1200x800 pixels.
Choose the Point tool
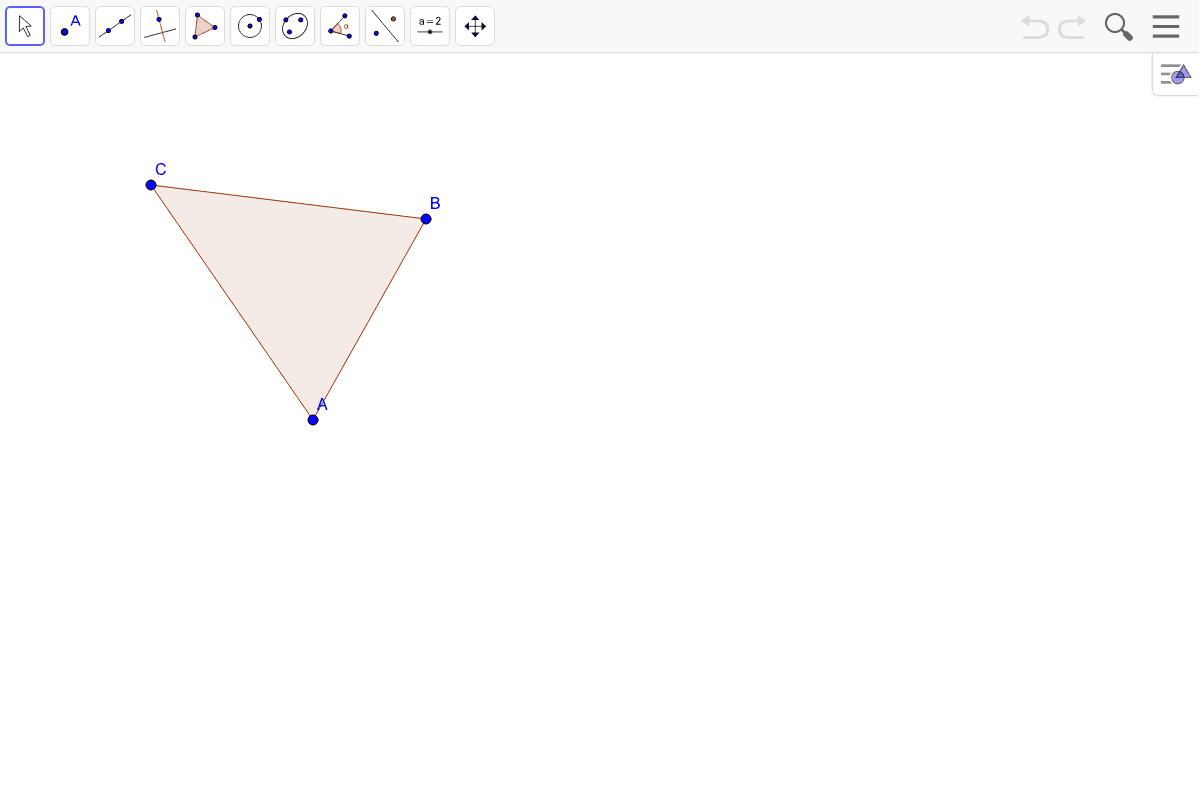[x=70, y=26]
